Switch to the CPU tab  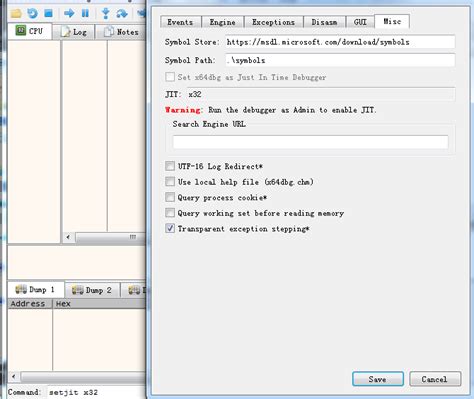[x=30, y=31]
